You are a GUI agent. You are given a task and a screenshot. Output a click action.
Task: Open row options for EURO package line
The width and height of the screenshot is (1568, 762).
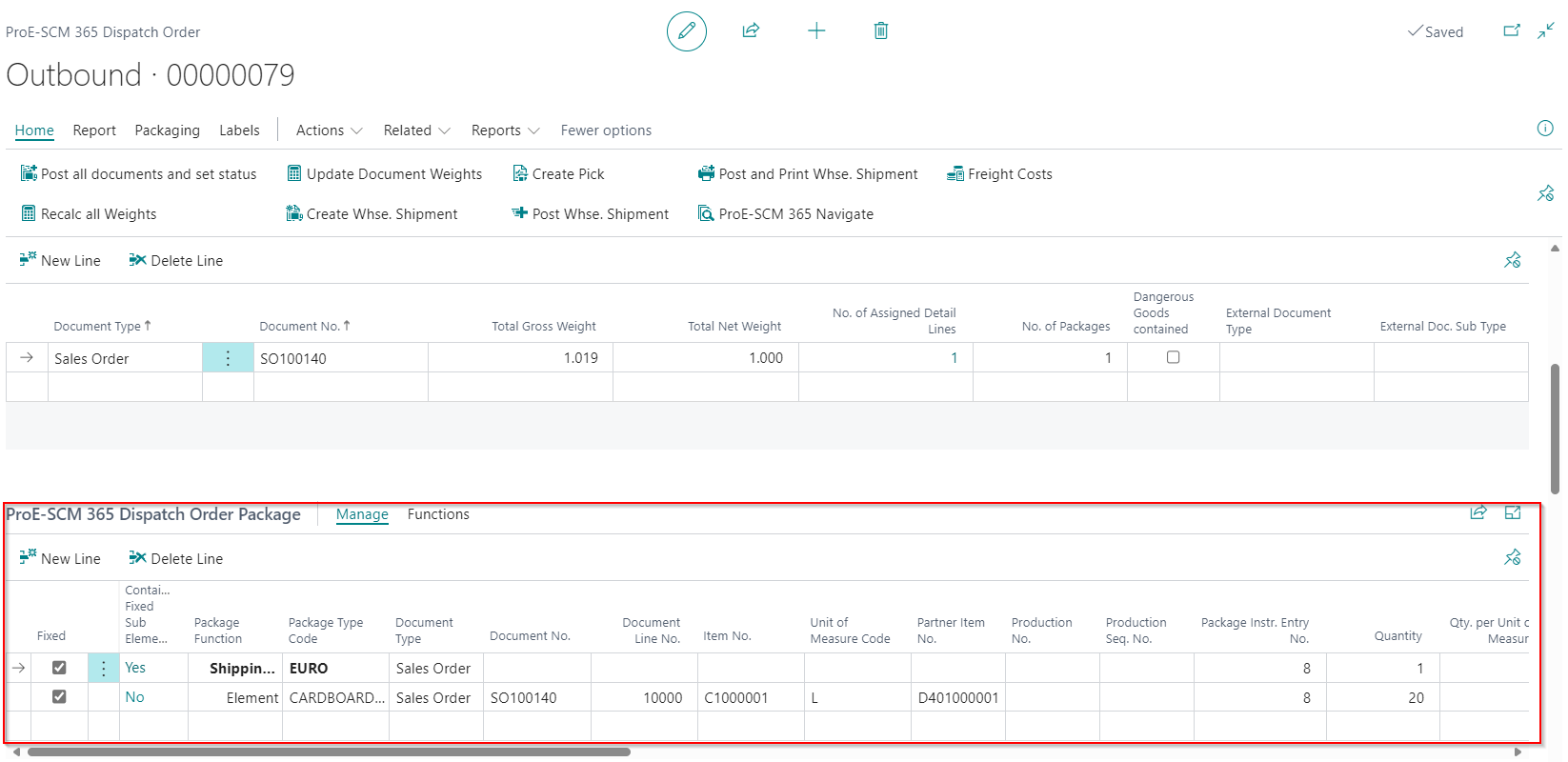point(104,668)
